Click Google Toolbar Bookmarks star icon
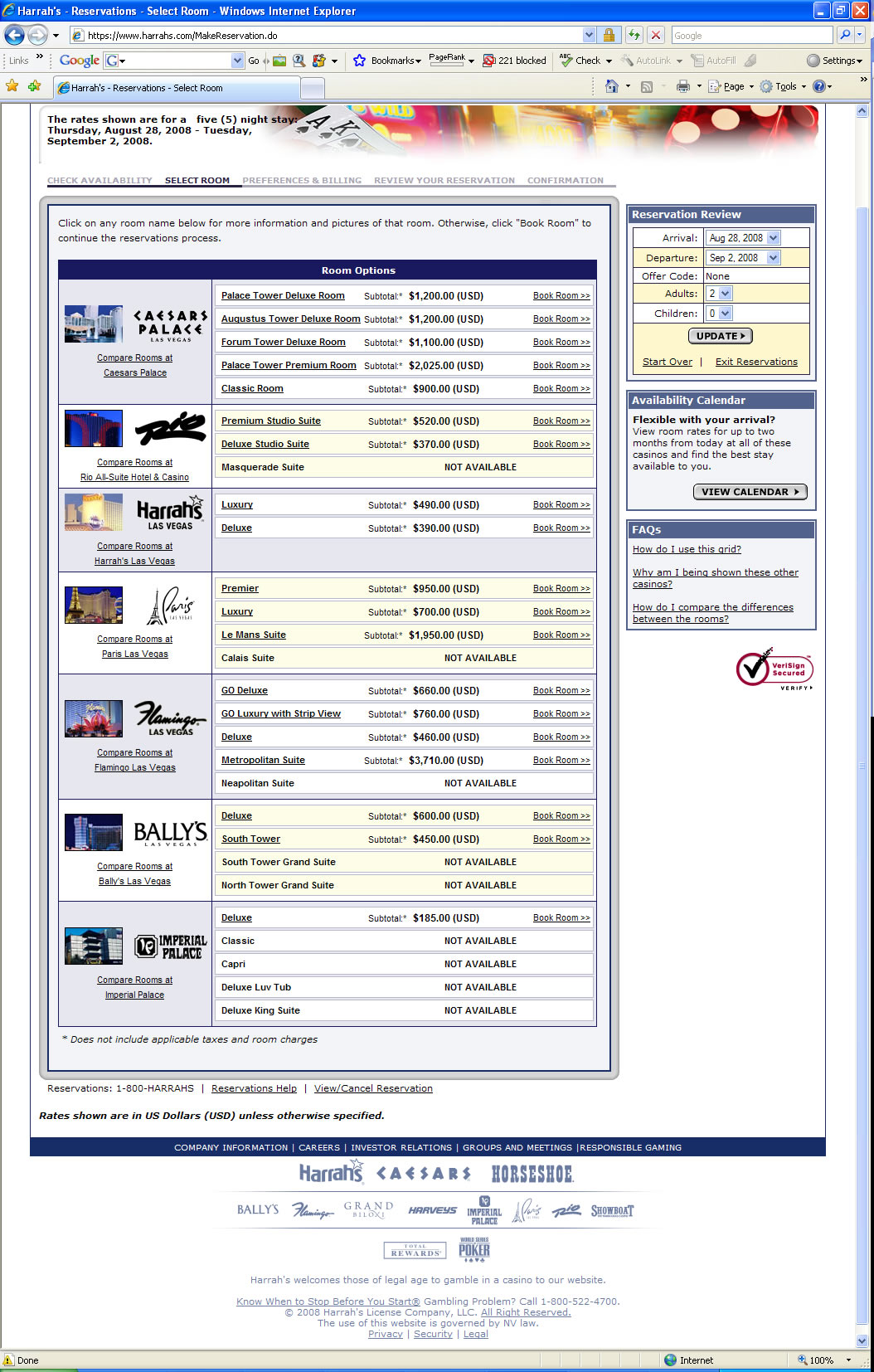874x1372 pixels. [359, 61]
